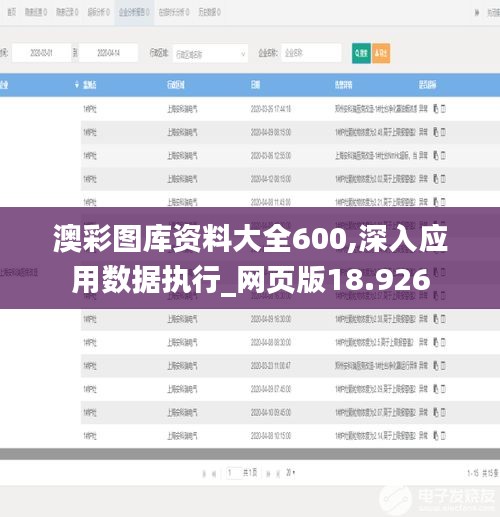Click the tab-scroll arrow icon at top right
The width and height of the screenshot is (500, 517).
coord(477,13)
